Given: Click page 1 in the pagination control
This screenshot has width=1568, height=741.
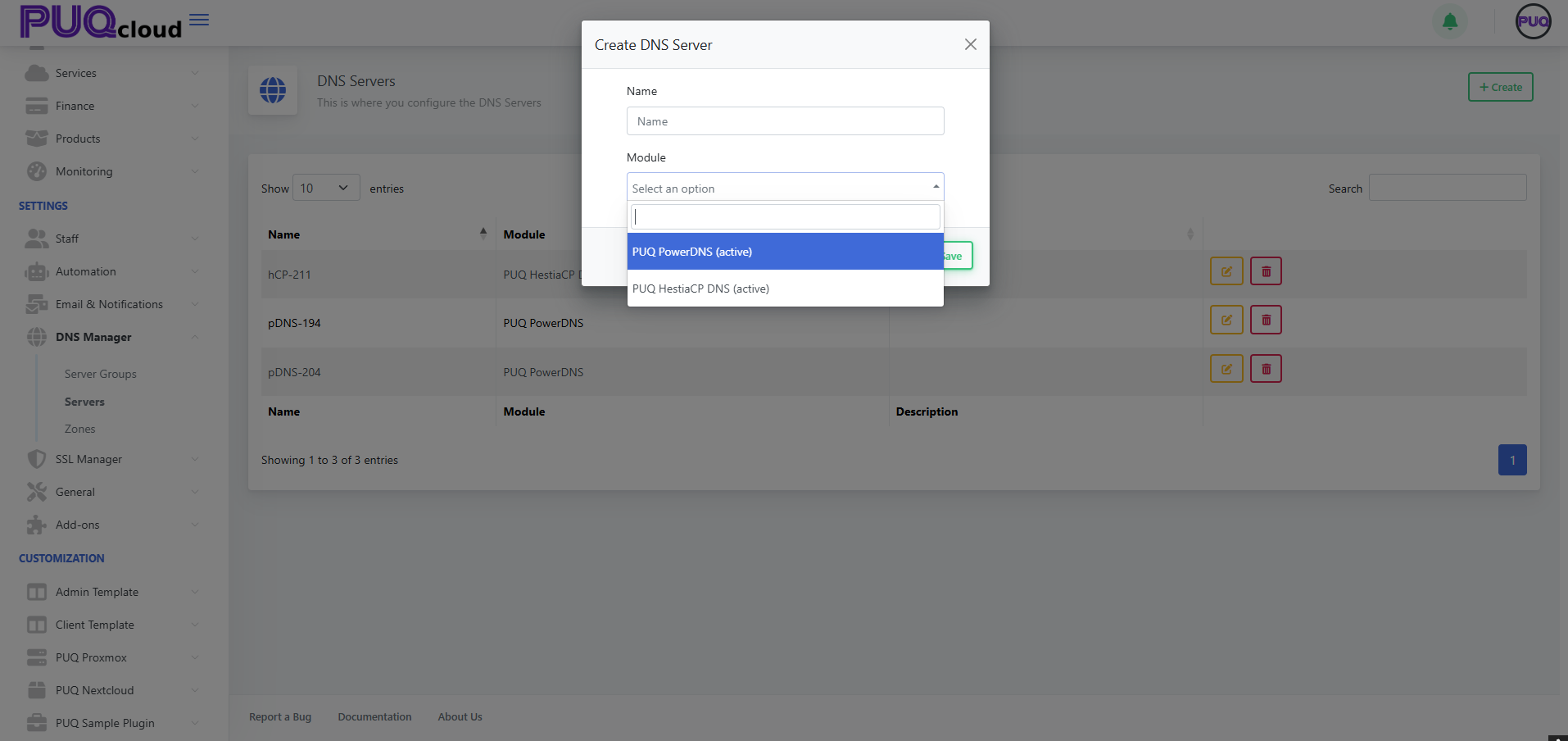Looking at the screenshot, I should pyautogui.click(x=1511, y=460).
